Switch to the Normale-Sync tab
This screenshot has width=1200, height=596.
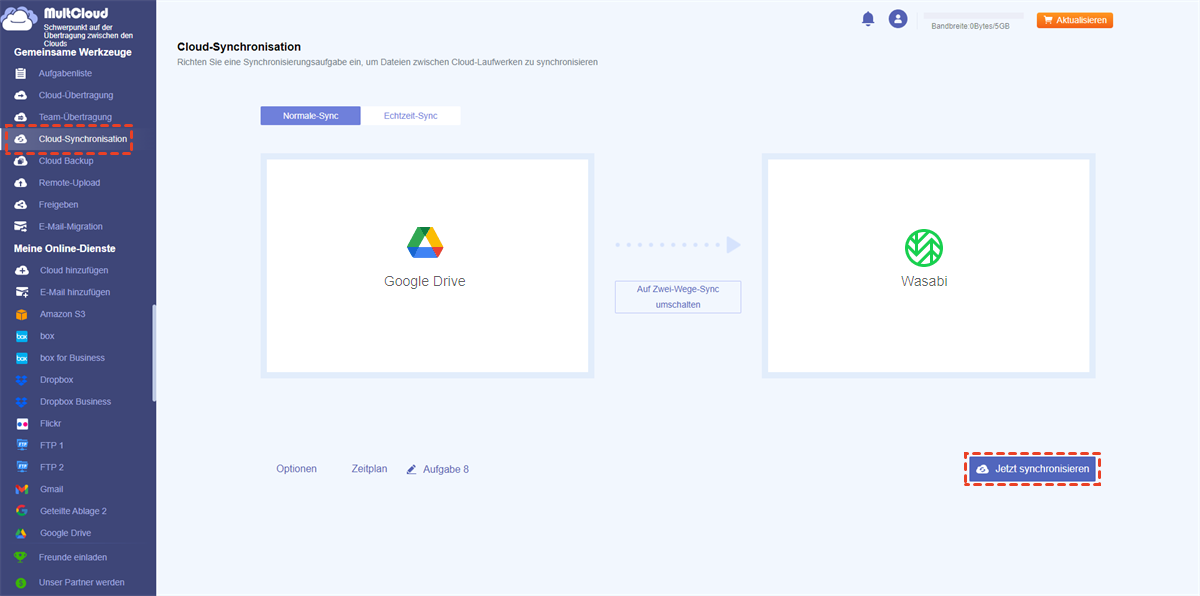click(x=310, y=116)
